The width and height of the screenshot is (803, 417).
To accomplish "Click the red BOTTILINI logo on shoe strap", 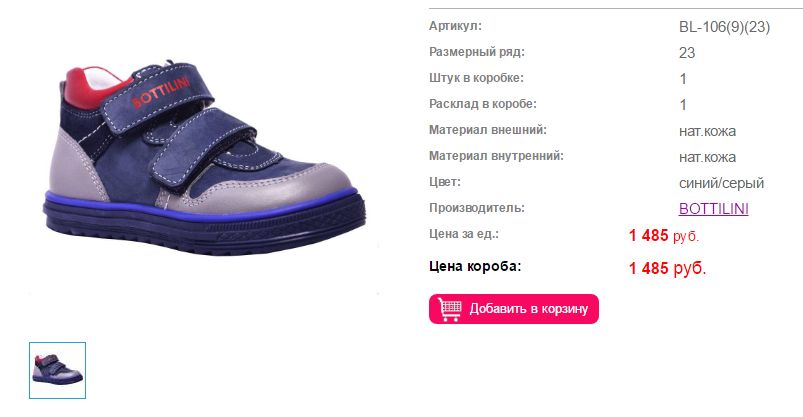I will (x=161, y=93).
